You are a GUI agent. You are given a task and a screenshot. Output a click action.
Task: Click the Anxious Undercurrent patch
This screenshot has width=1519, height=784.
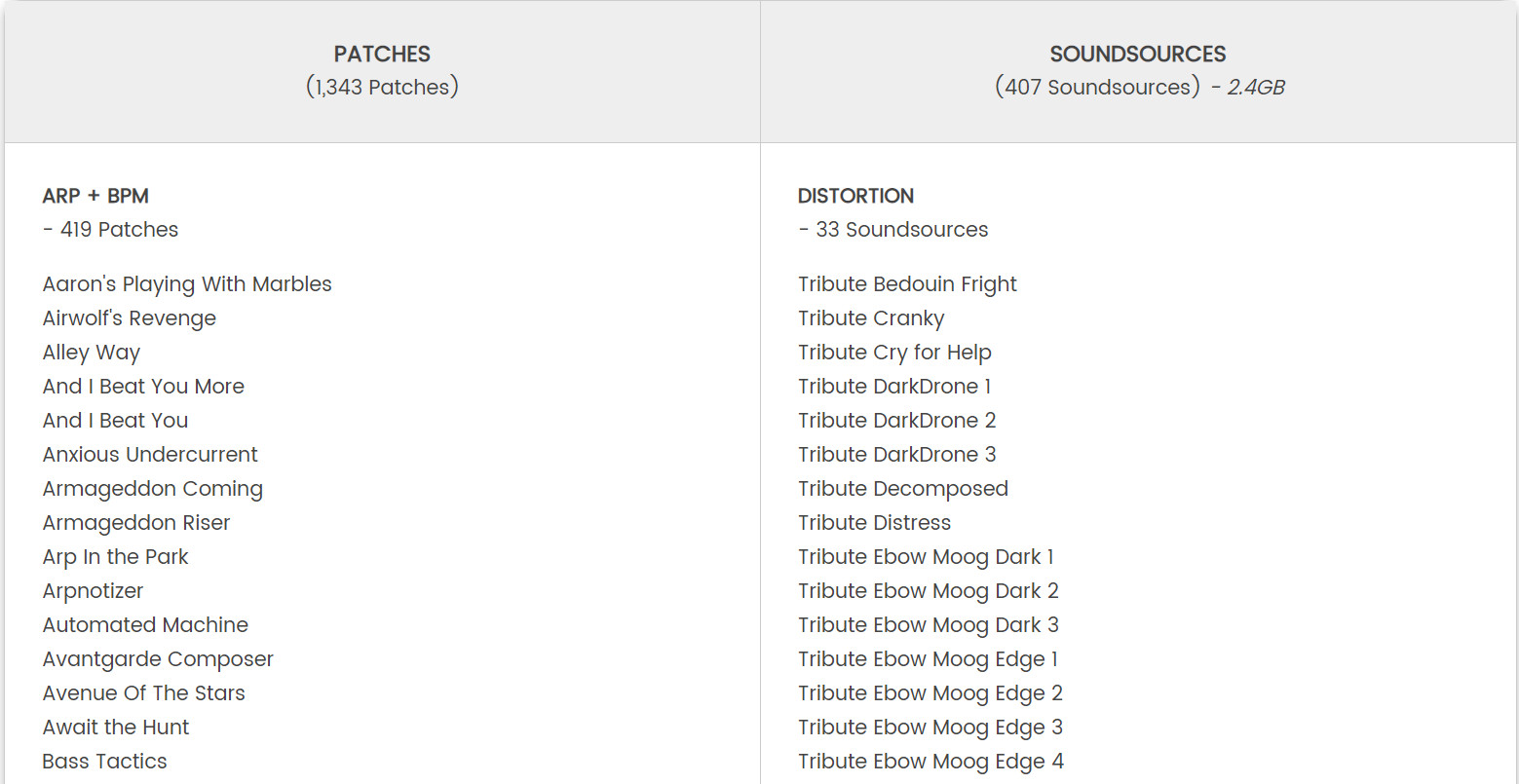[x=150, y=455]
